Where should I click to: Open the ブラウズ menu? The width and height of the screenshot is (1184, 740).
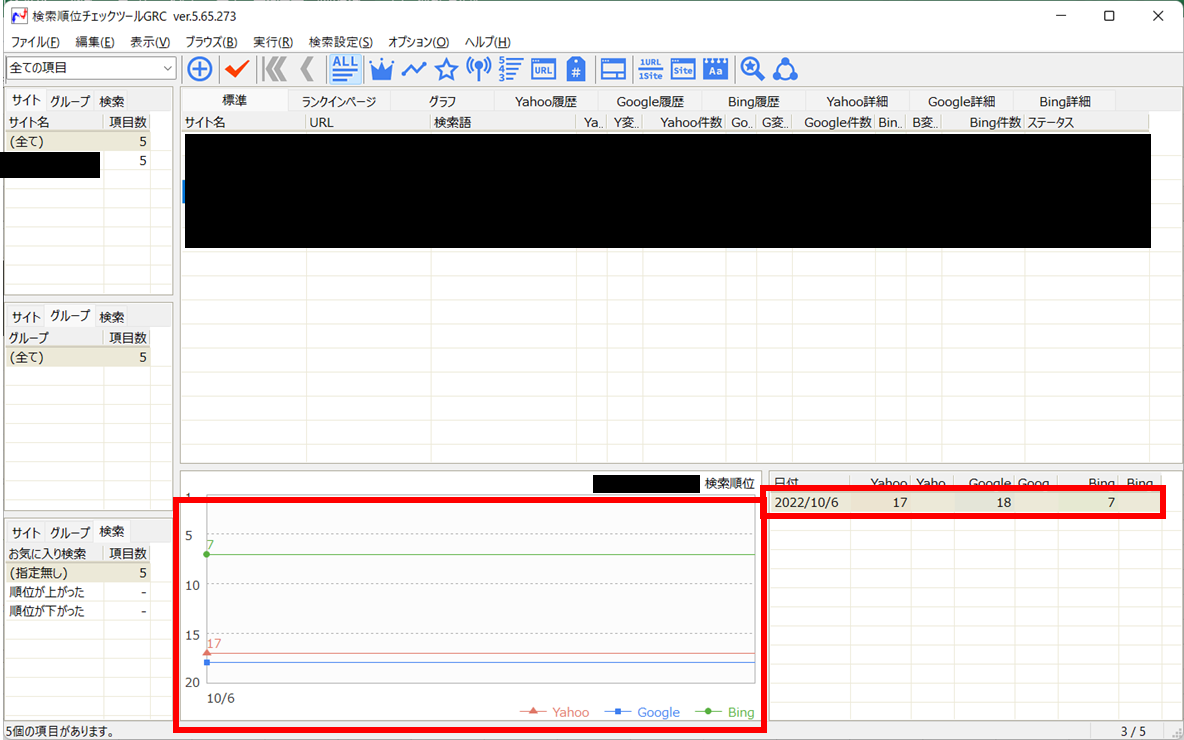[211, 42]
